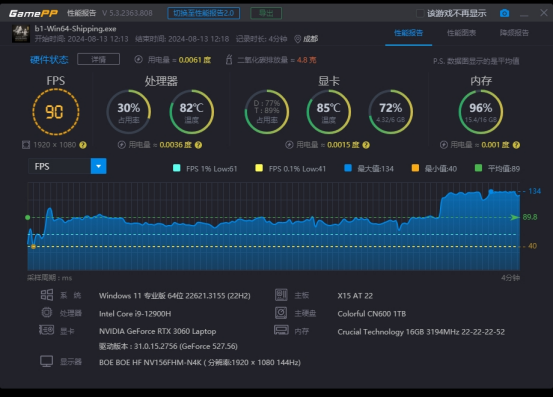Click the location pin icon beside 成都
Image resolution: width=553 pixels, height=397 pixels.
coord(298,39)
